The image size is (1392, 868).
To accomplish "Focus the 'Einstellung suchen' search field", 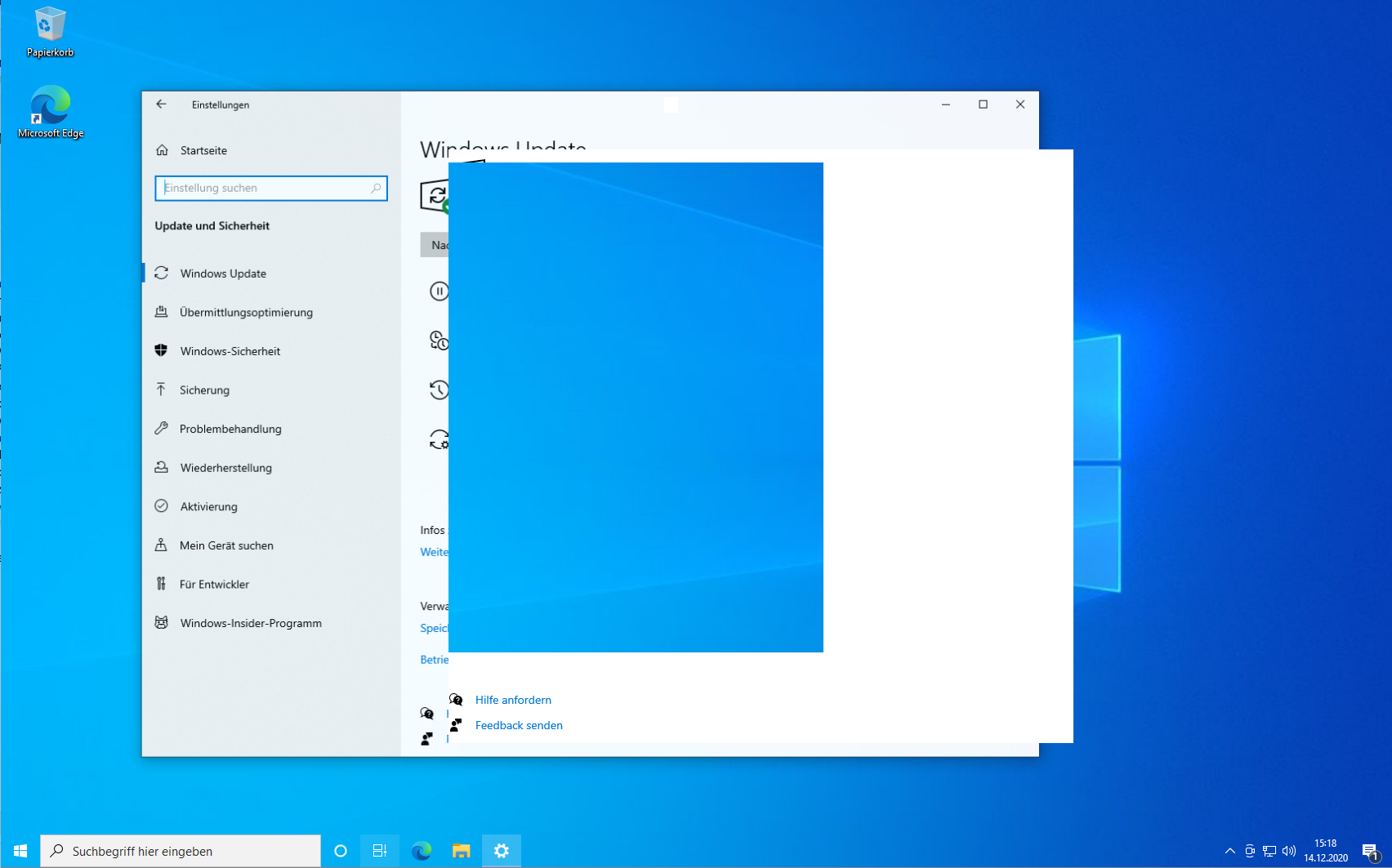I will point(270,188).
